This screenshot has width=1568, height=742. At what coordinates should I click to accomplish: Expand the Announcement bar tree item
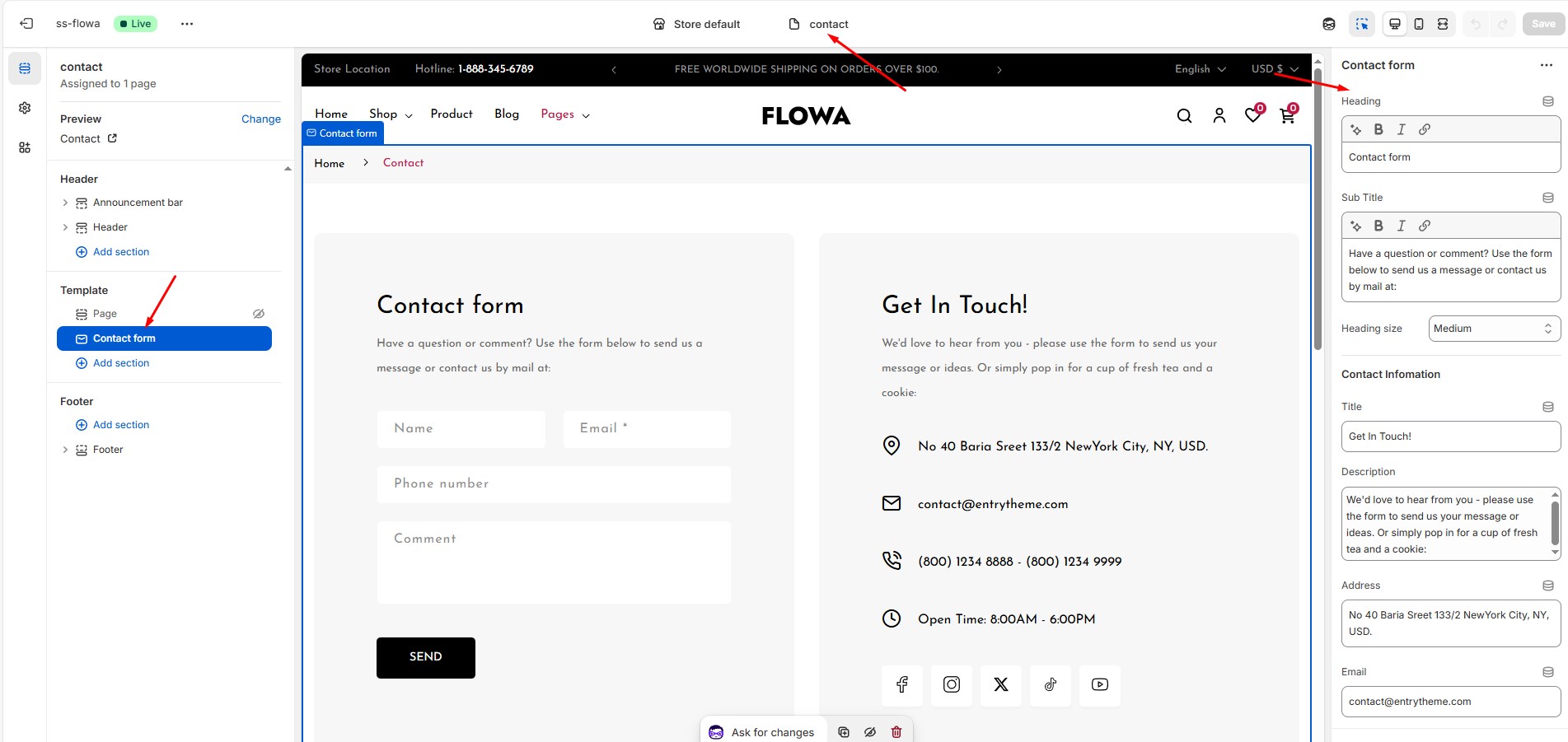click(x=65, y=203)
